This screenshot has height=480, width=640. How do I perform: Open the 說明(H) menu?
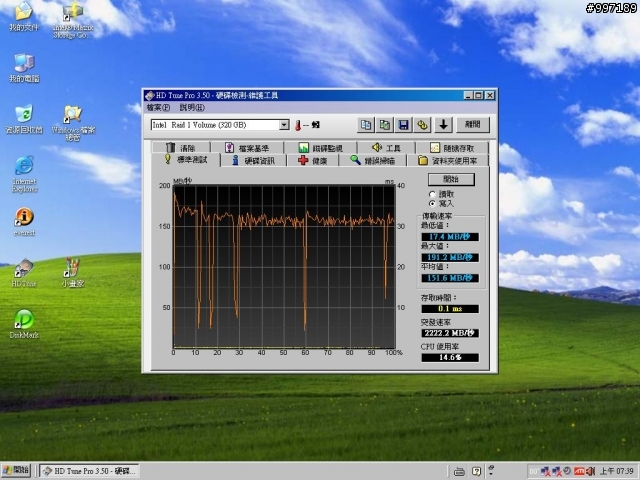click(192, 108)
